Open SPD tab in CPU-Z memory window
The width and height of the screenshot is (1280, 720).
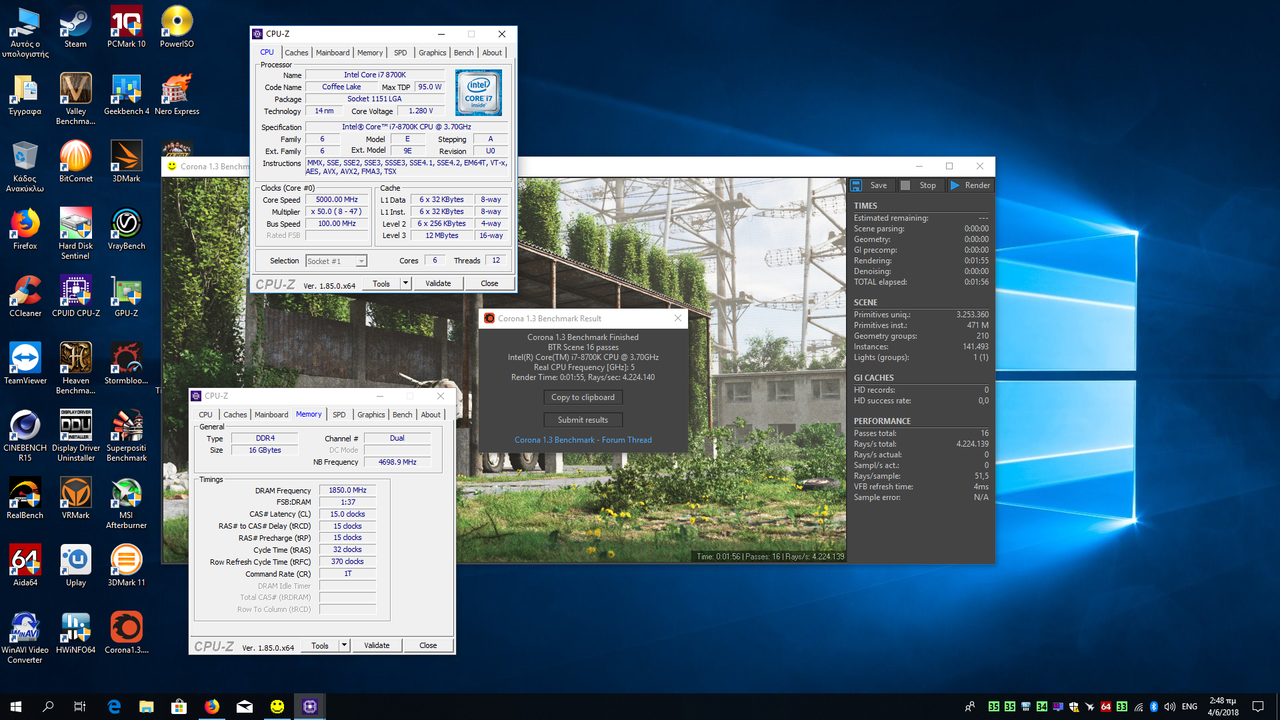point(339,414)
